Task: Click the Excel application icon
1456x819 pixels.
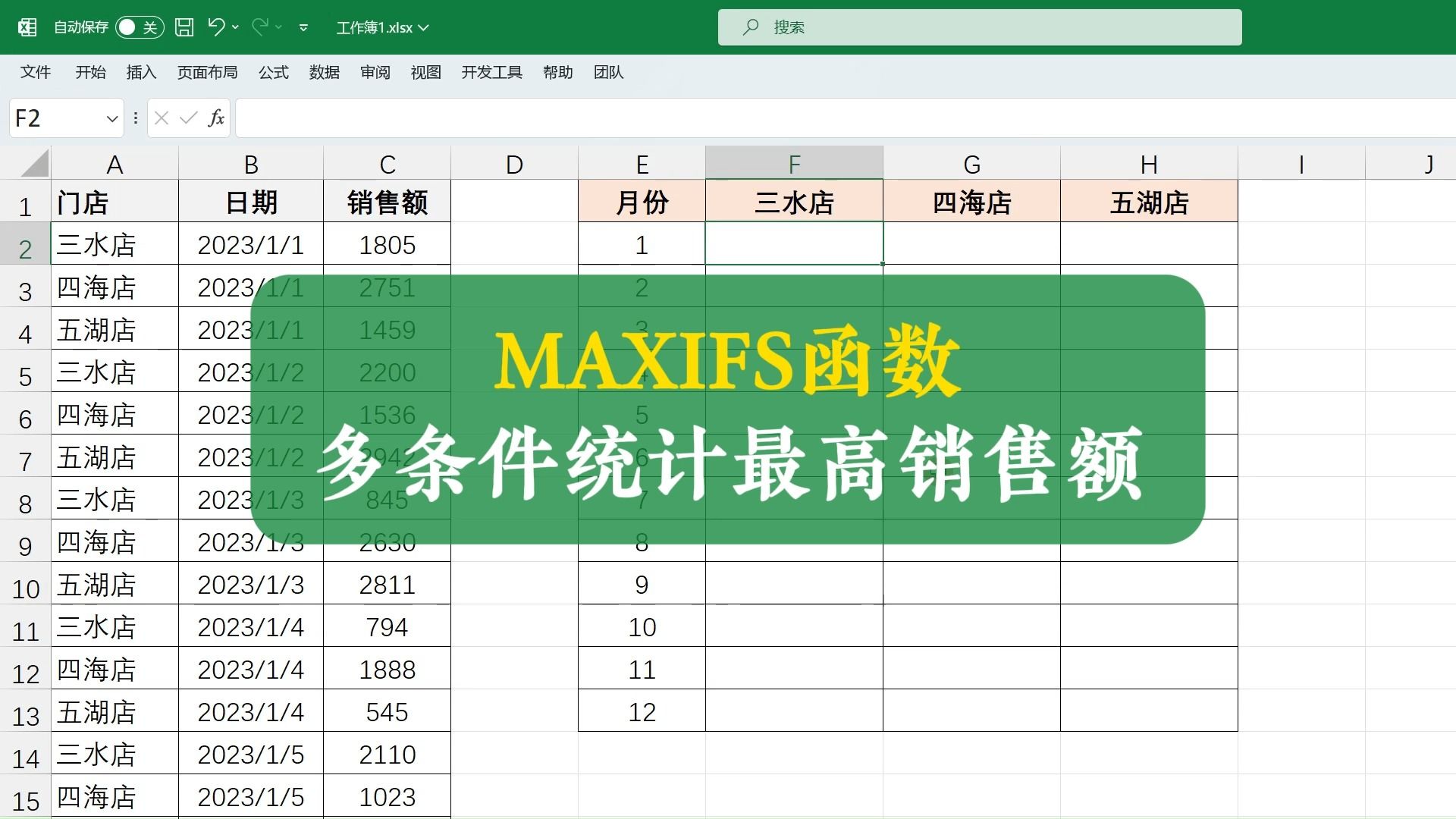Action: coord(27,27)
